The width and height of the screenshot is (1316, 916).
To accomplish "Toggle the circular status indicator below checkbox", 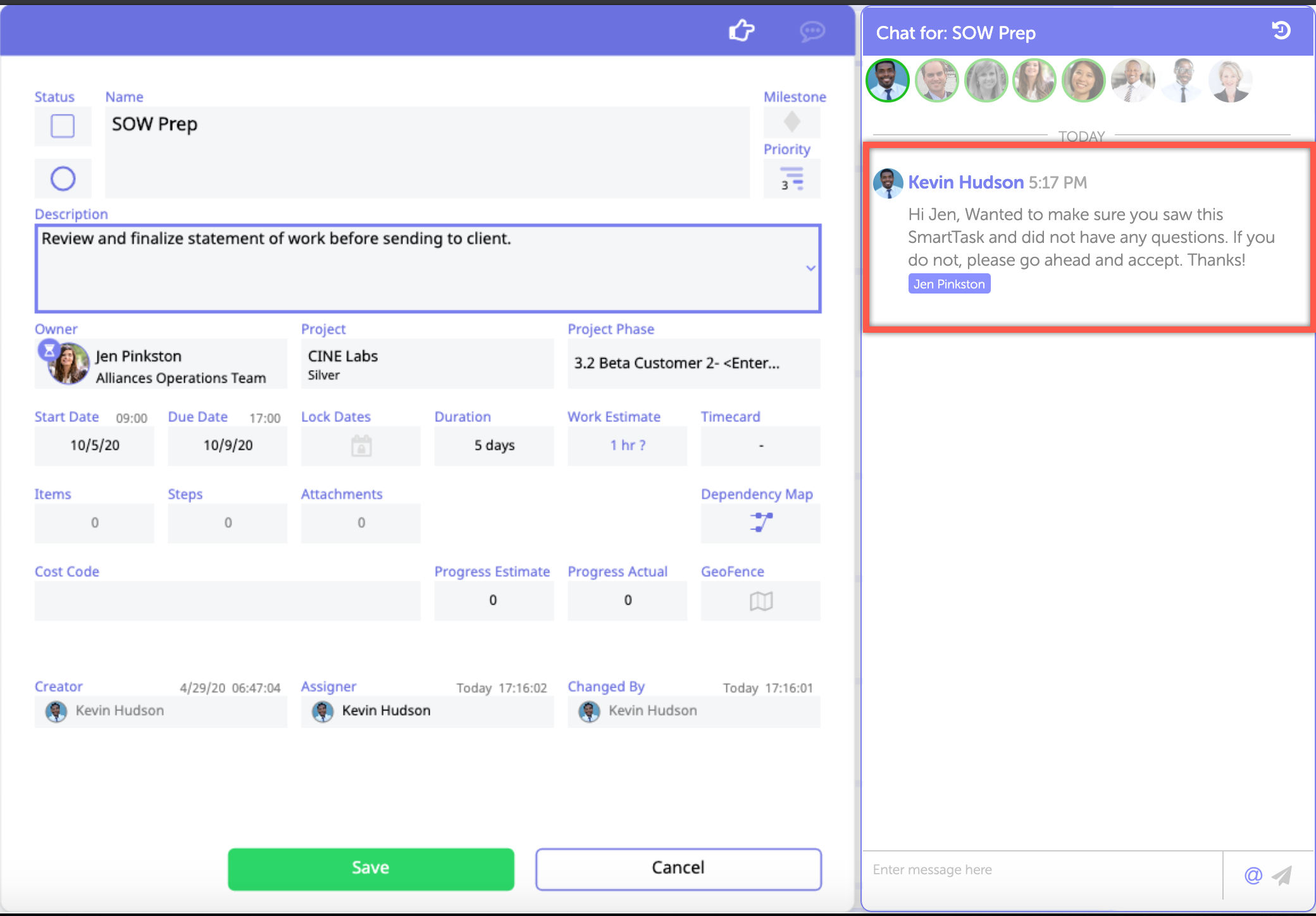I will 63,178.
